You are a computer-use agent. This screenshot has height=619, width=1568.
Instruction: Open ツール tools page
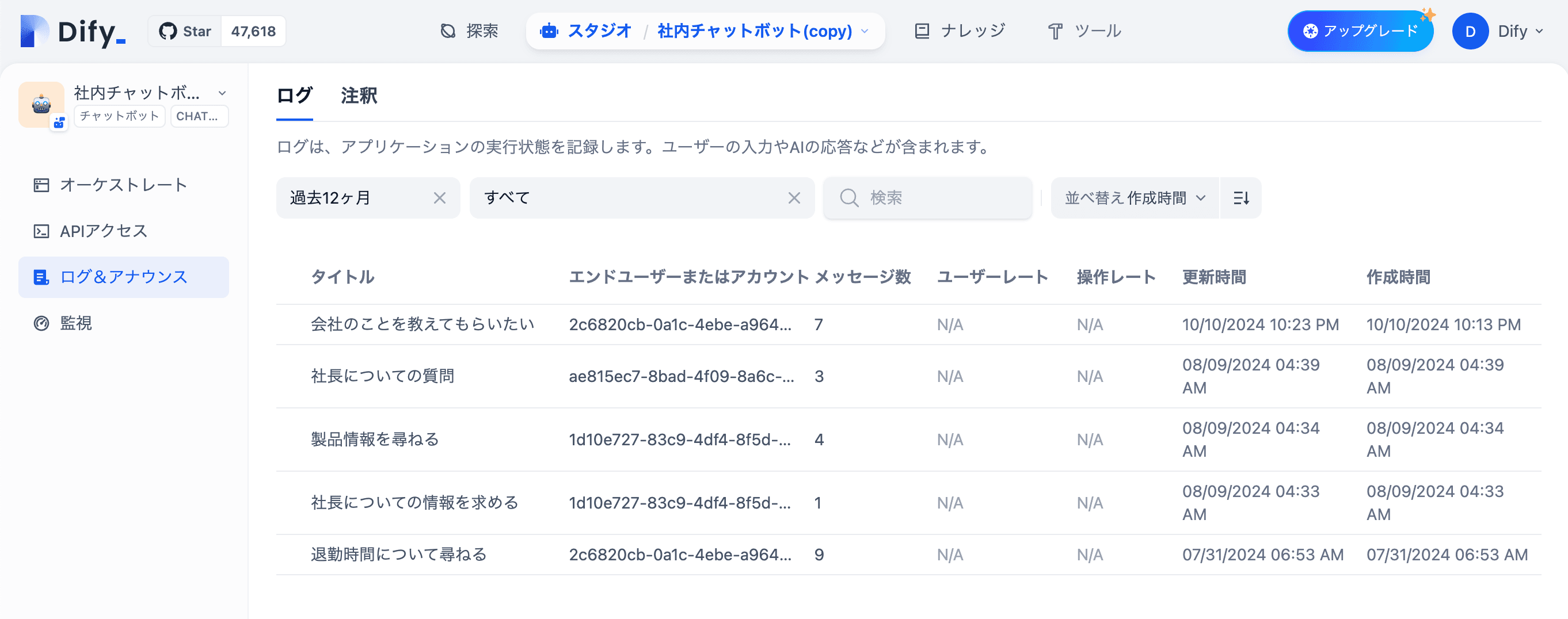[x=1084, y=31]
